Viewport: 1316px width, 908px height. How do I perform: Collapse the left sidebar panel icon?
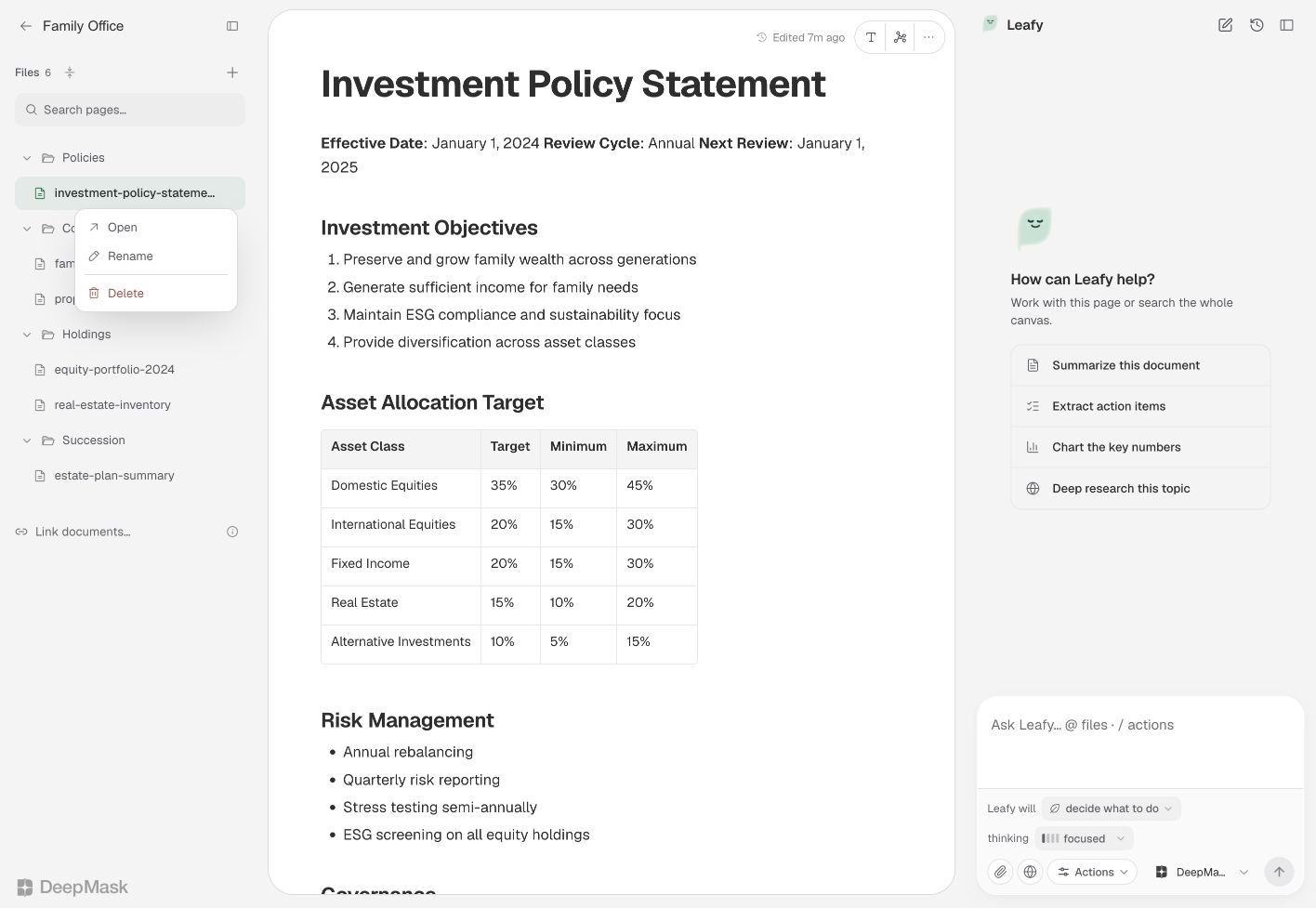click(232, 26)
